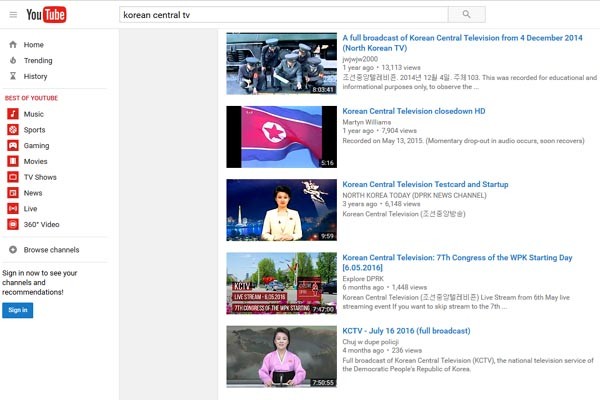Click 'Recorded on May 13, 2015' description
600x400 pixels.
[x=463, y=140]
